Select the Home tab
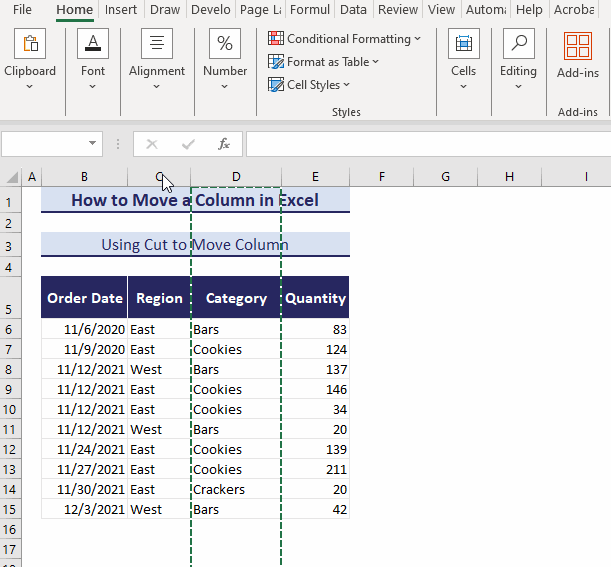 (x=74, y=9)
